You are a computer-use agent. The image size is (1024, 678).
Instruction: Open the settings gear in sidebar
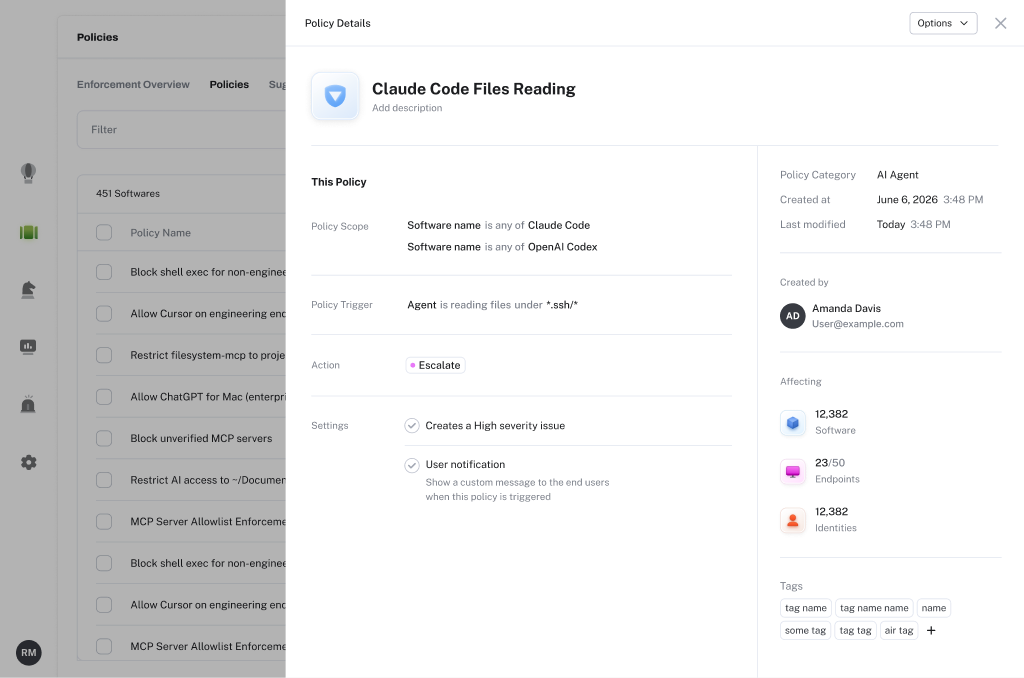pyautogui.click(x=29, y=462)
